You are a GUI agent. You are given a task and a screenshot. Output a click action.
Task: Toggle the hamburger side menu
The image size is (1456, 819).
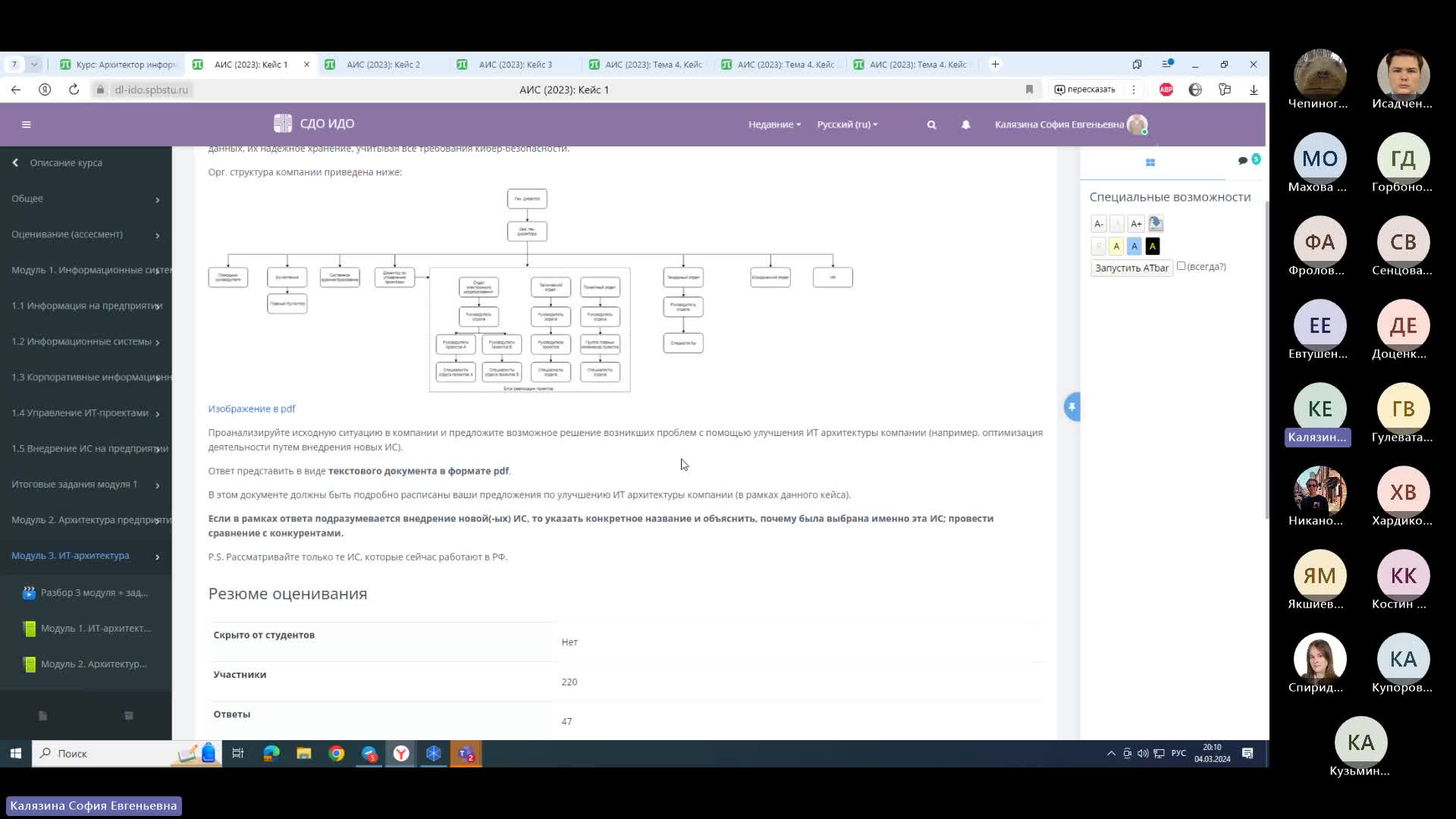(x=27, y=124)
